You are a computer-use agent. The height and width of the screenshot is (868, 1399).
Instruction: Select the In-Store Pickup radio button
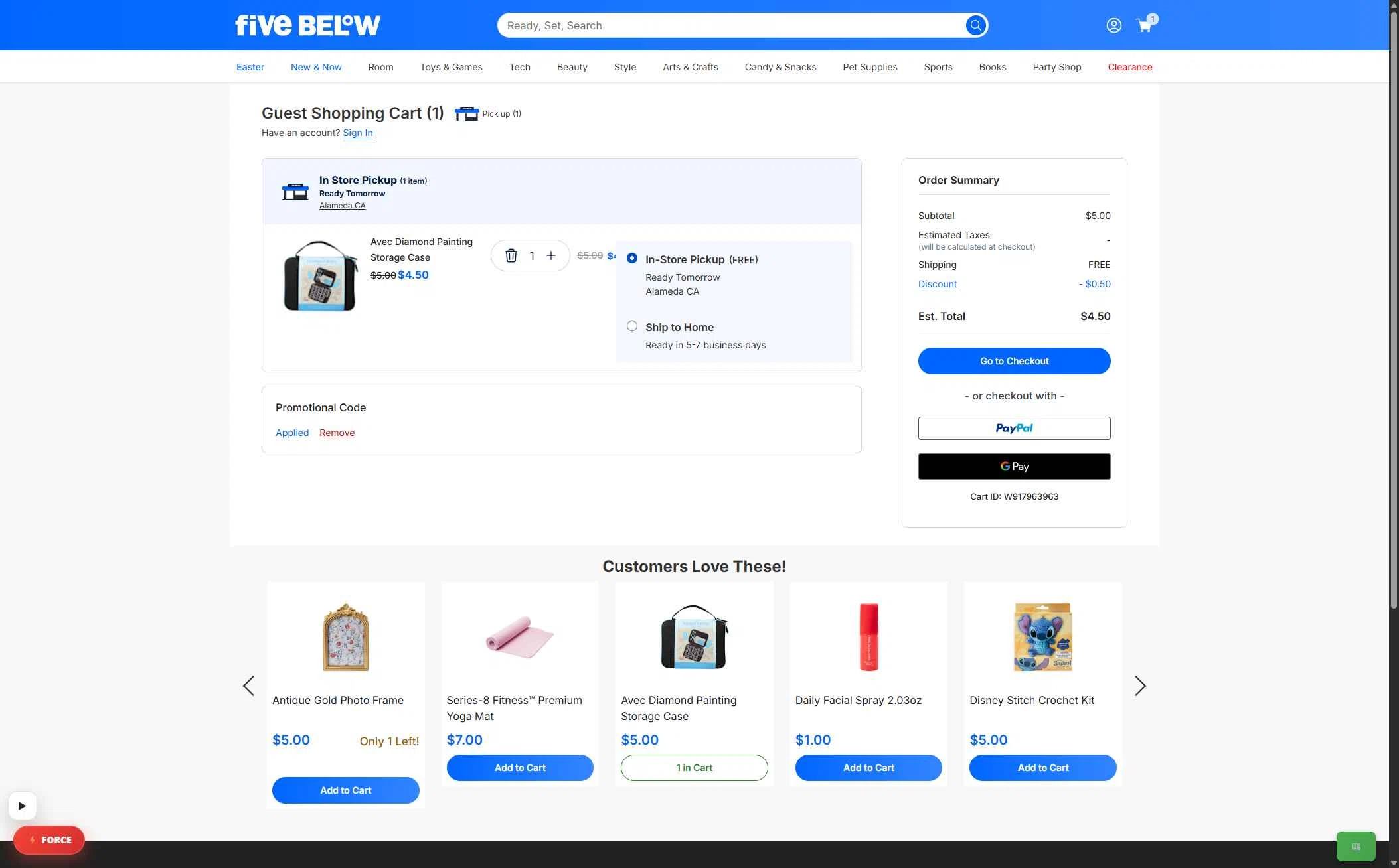tap(632, 258)
